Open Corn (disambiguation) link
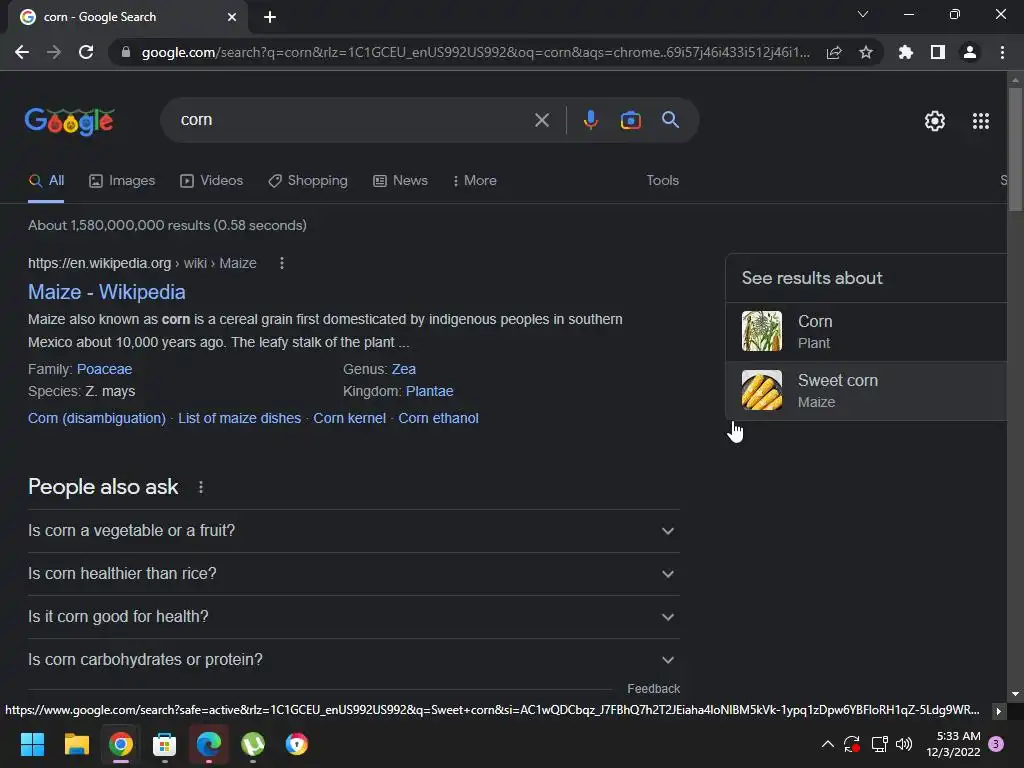The width and height of the screenshot is (1024, 768). [97, 418]
